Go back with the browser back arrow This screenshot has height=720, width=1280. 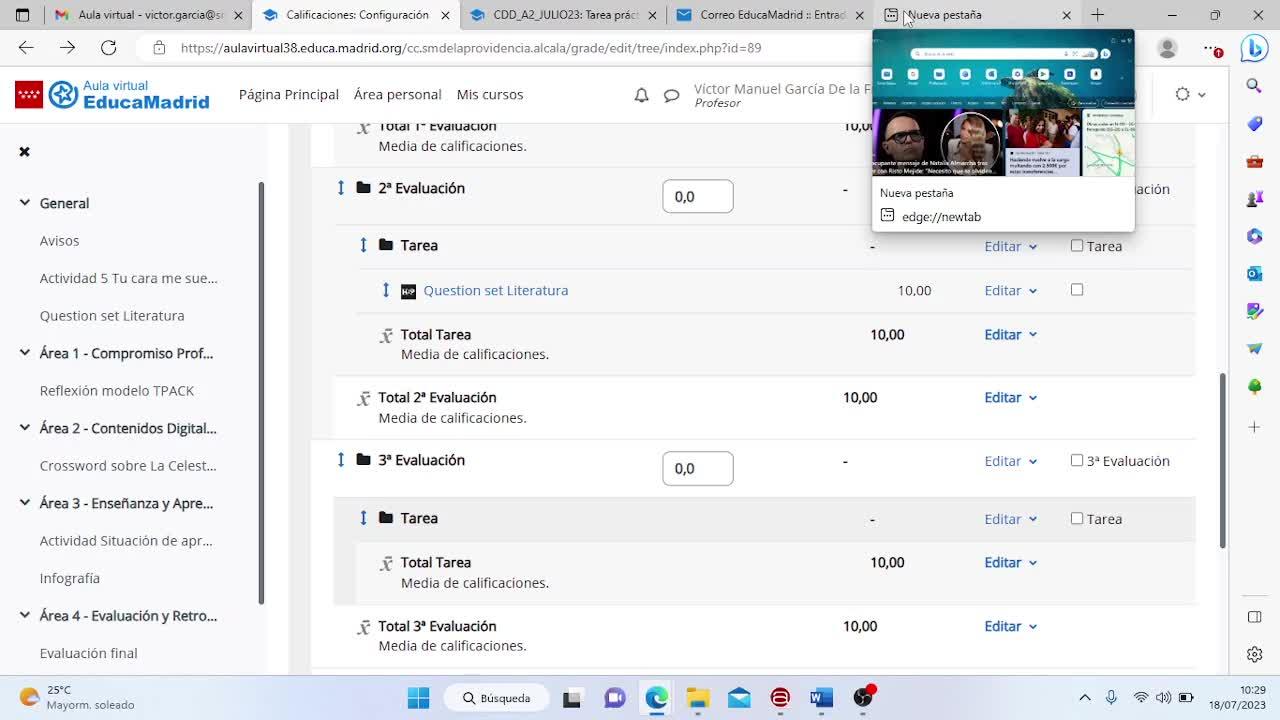26,48
